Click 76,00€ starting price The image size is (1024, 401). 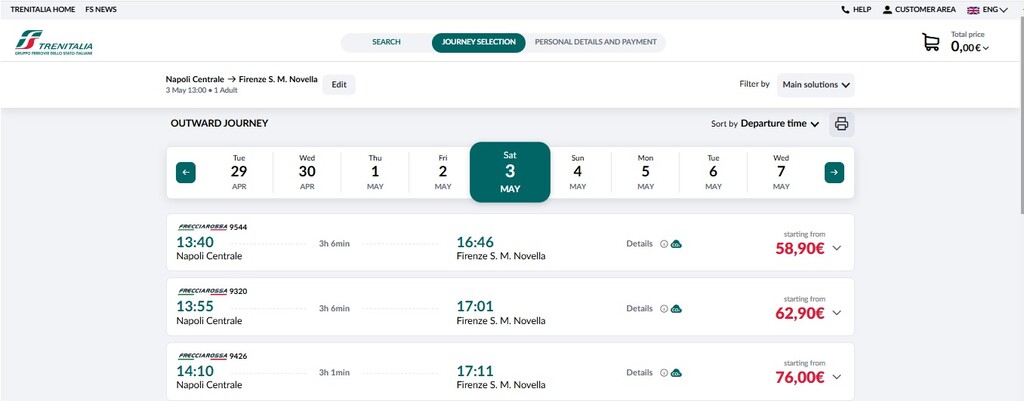800,377
